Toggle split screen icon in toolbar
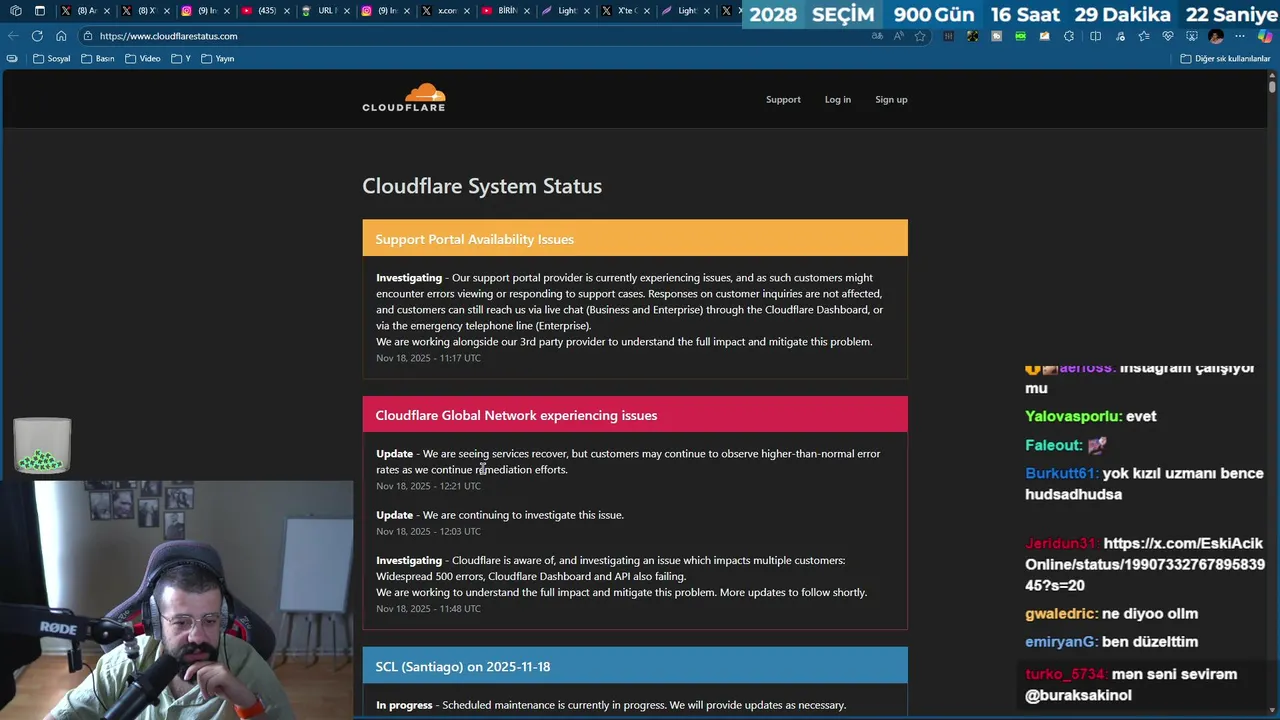 click(1095, 36)
